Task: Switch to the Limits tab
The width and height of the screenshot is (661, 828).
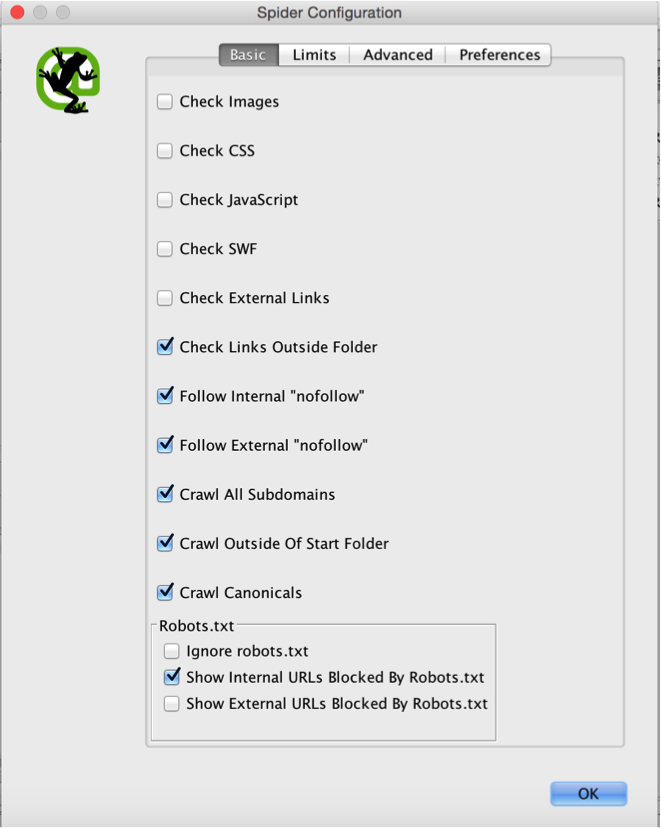Action: pos(314,55)
